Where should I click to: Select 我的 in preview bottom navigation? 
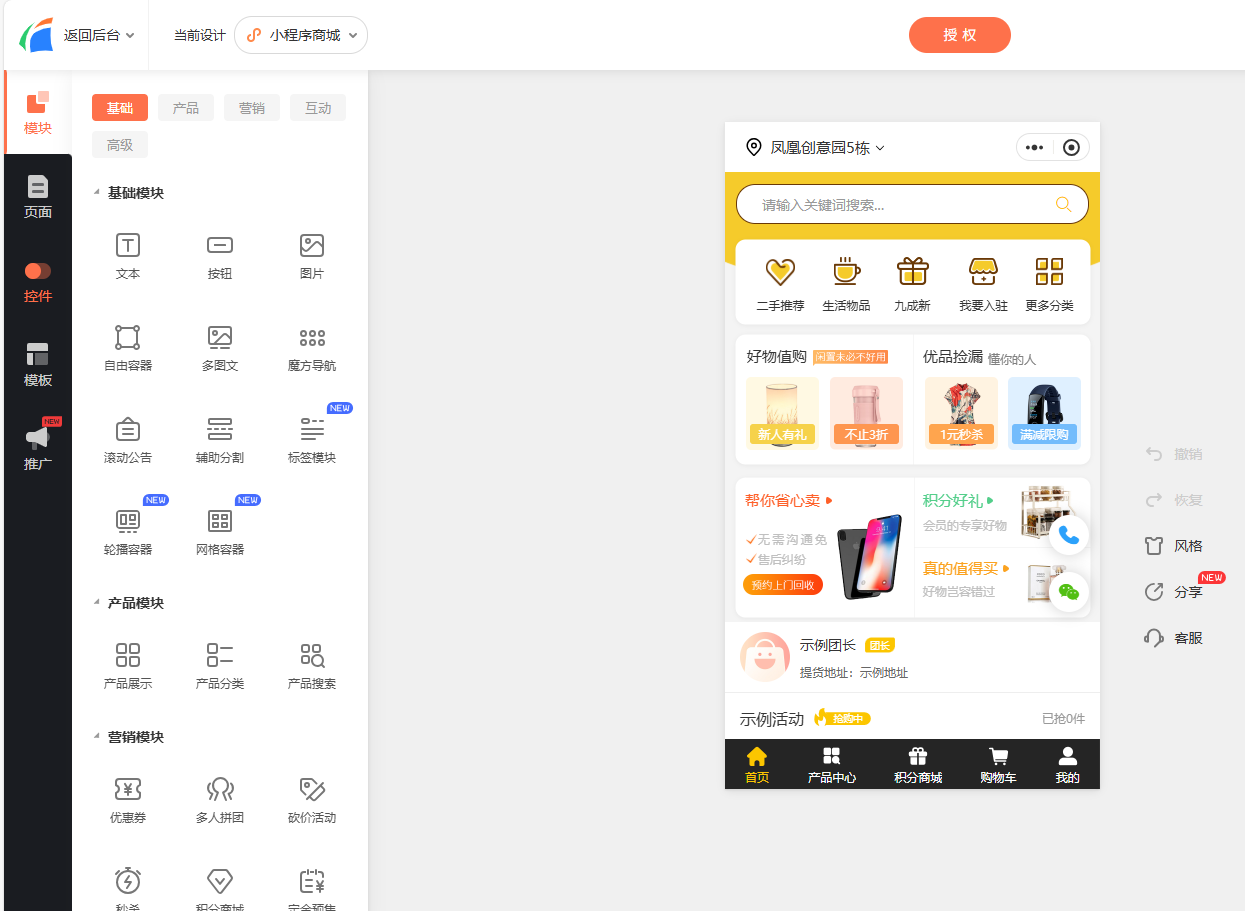(x=1068, y=765)
